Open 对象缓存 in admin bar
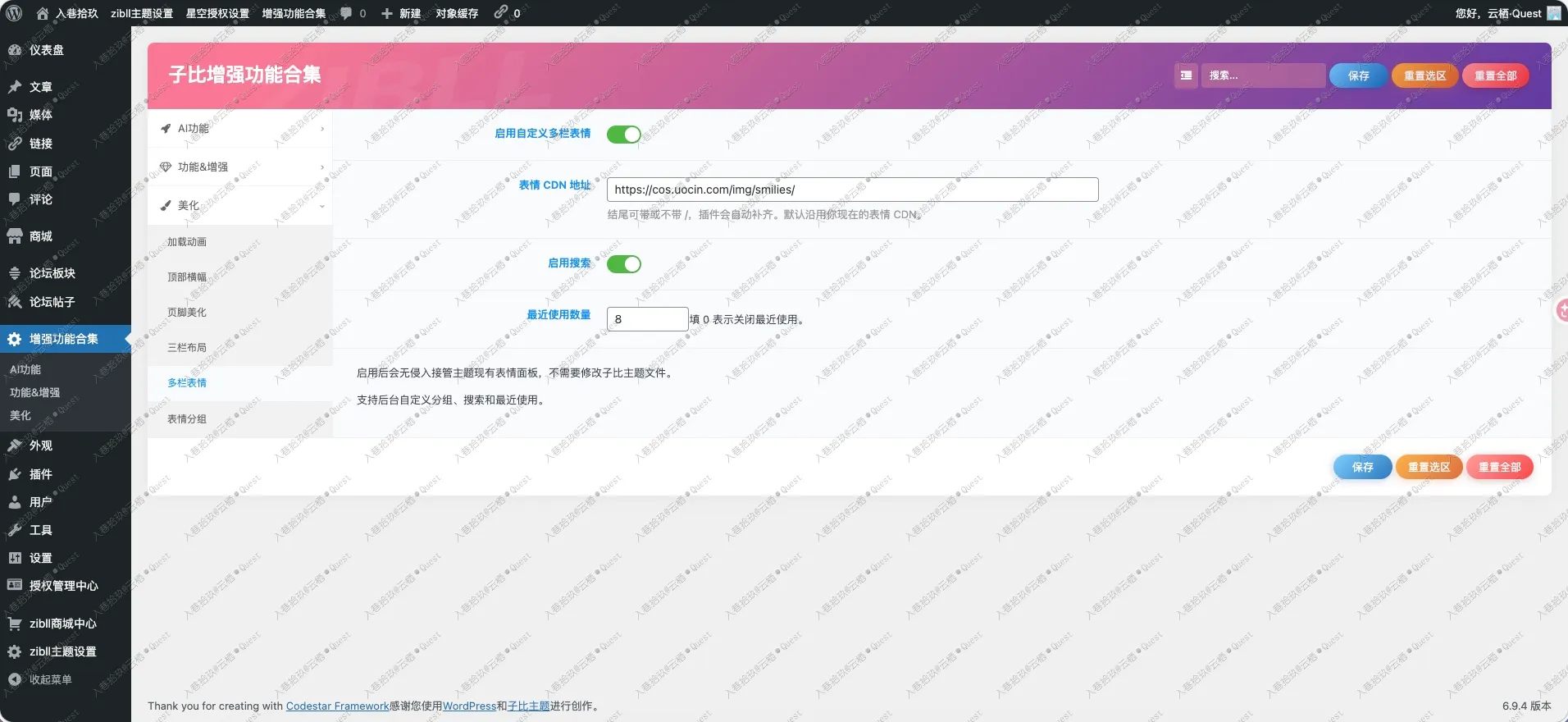The width and height of the screenshot is (1568, 722). point(457,13)
